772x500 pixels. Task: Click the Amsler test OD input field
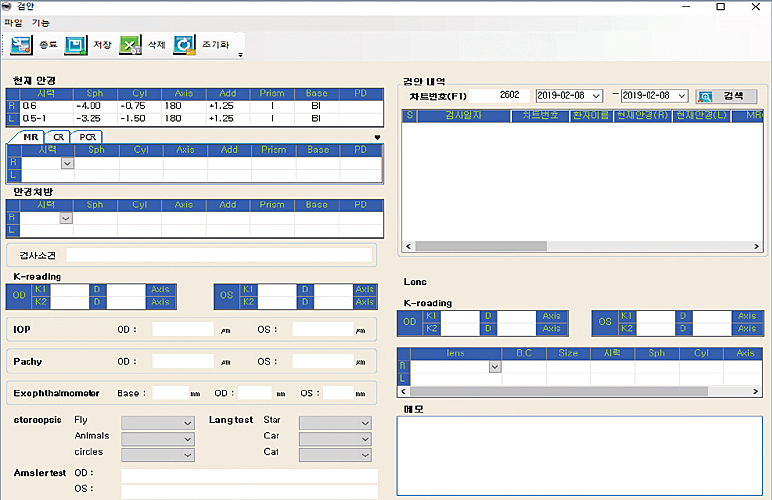coord(250,476)
